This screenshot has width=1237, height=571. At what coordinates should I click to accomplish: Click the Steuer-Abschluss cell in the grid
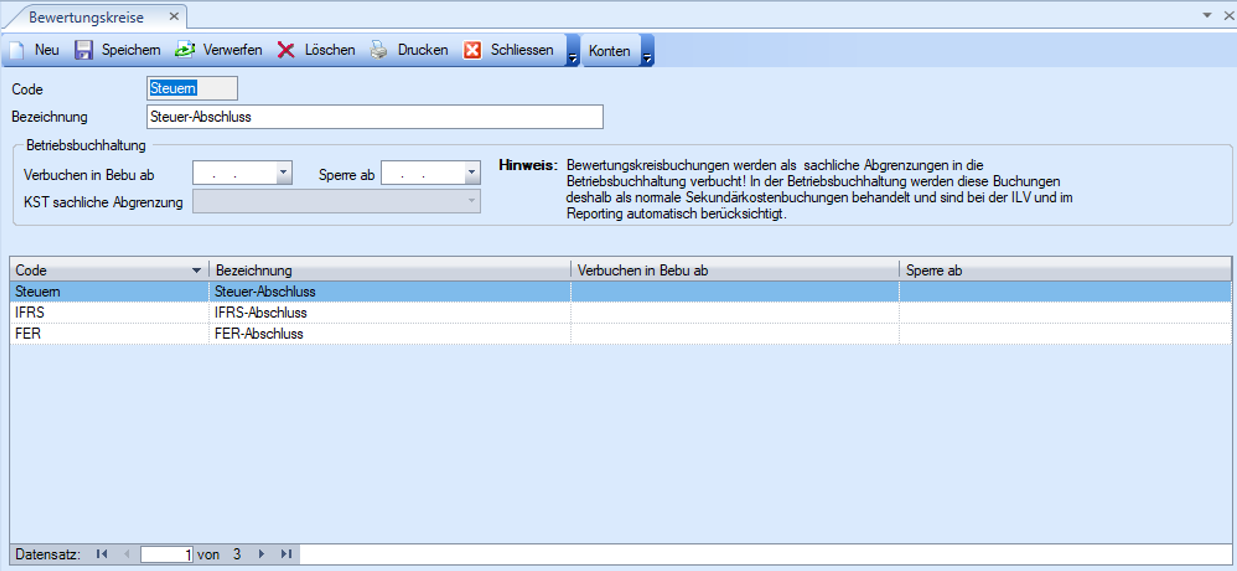click(390, 292)
